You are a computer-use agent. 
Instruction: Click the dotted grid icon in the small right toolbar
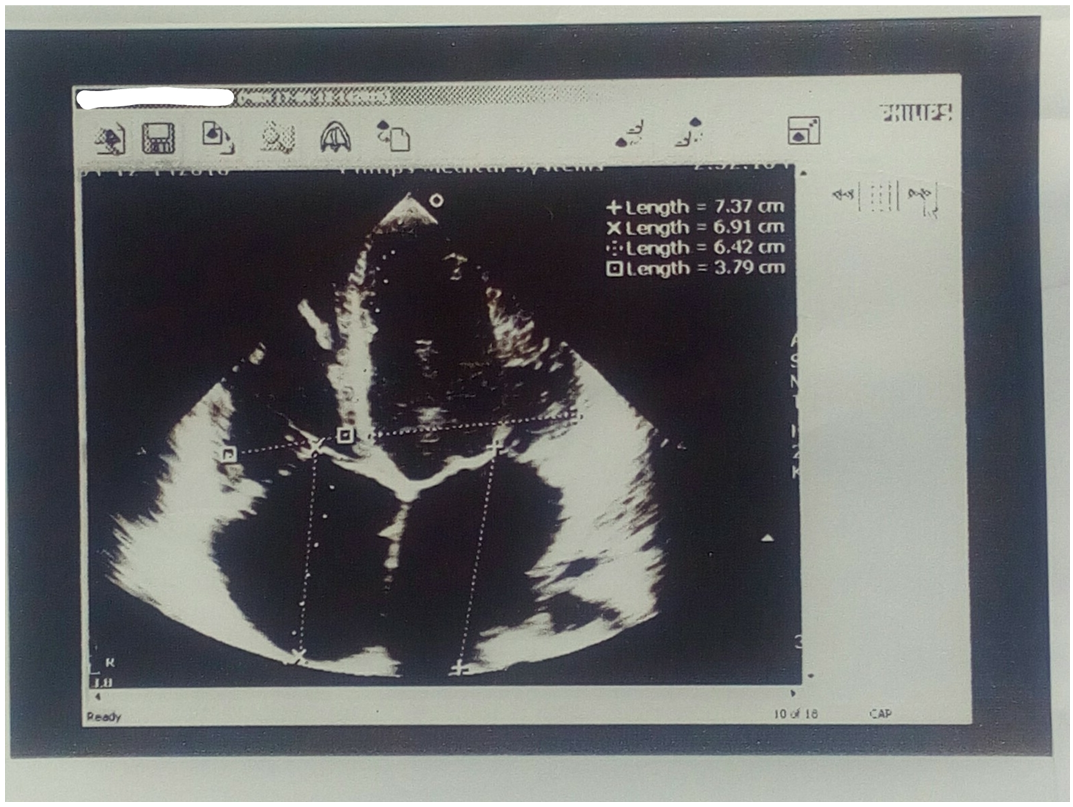click(880, 195)
